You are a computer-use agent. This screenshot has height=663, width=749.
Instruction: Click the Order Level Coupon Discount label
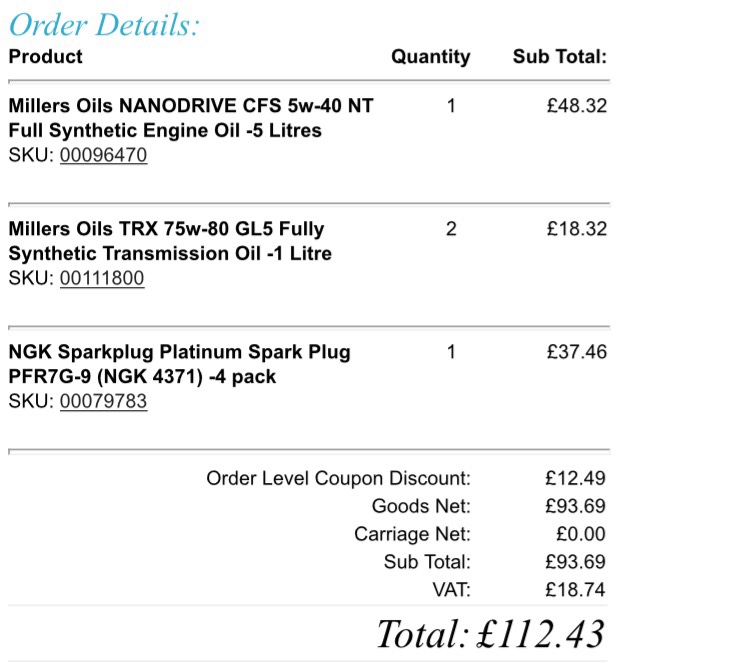coord(339,478)
